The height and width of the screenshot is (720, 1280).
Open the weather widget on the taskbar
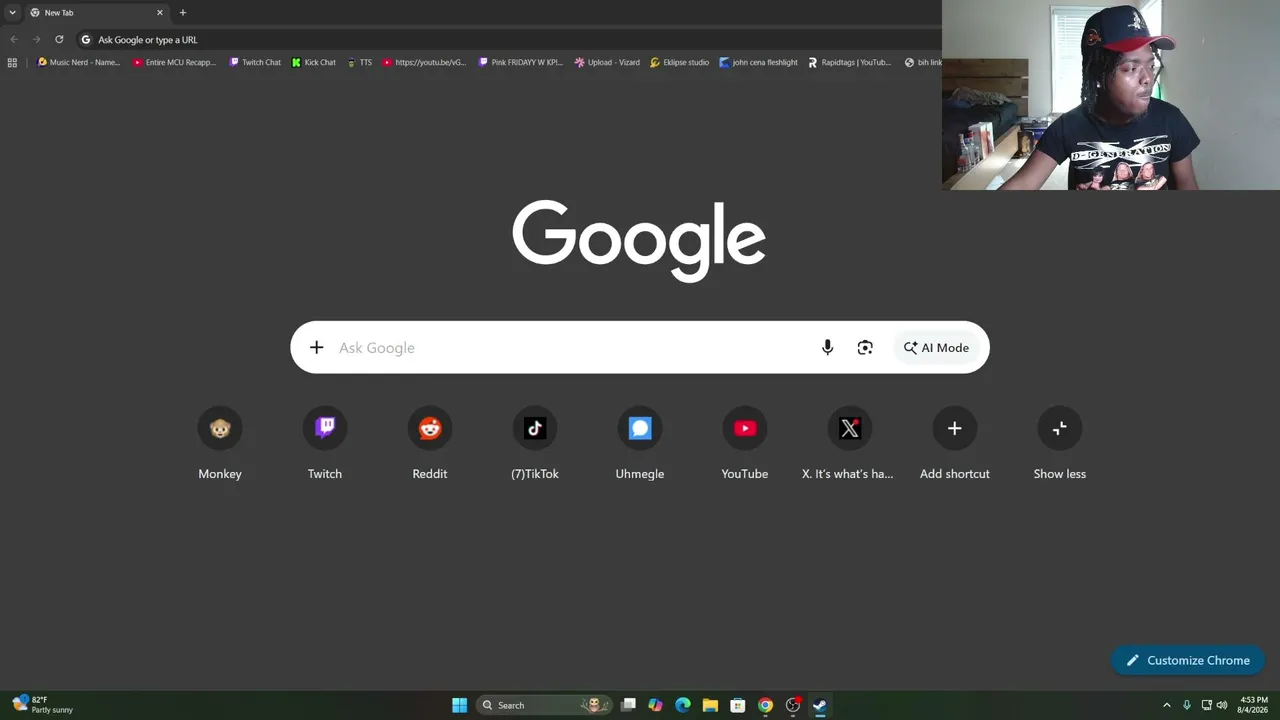click(43, 705)
